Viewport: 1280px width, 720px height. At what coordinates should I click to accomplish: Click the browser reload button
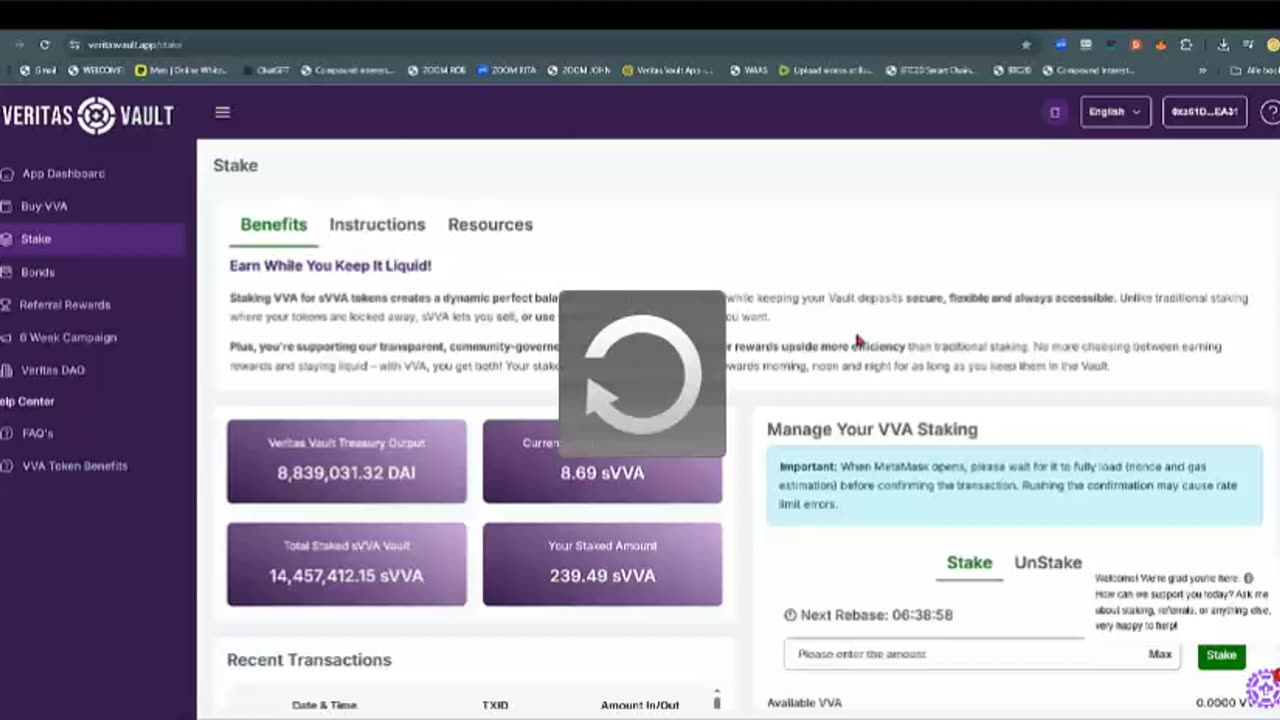tap(44, 45)
